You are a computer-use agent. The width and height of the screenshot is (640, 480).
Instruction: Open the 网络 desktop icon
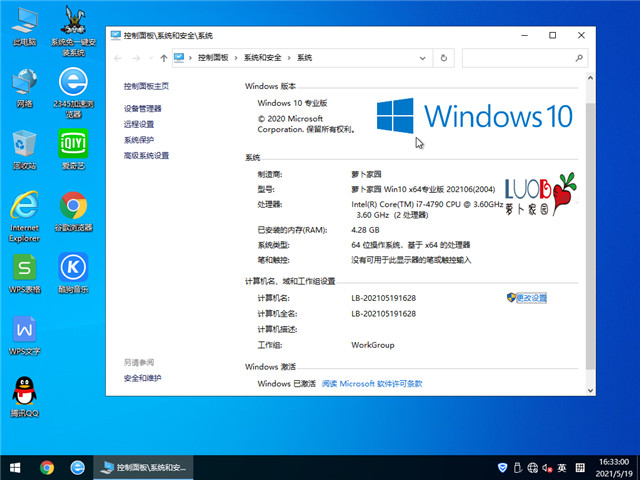24,88
